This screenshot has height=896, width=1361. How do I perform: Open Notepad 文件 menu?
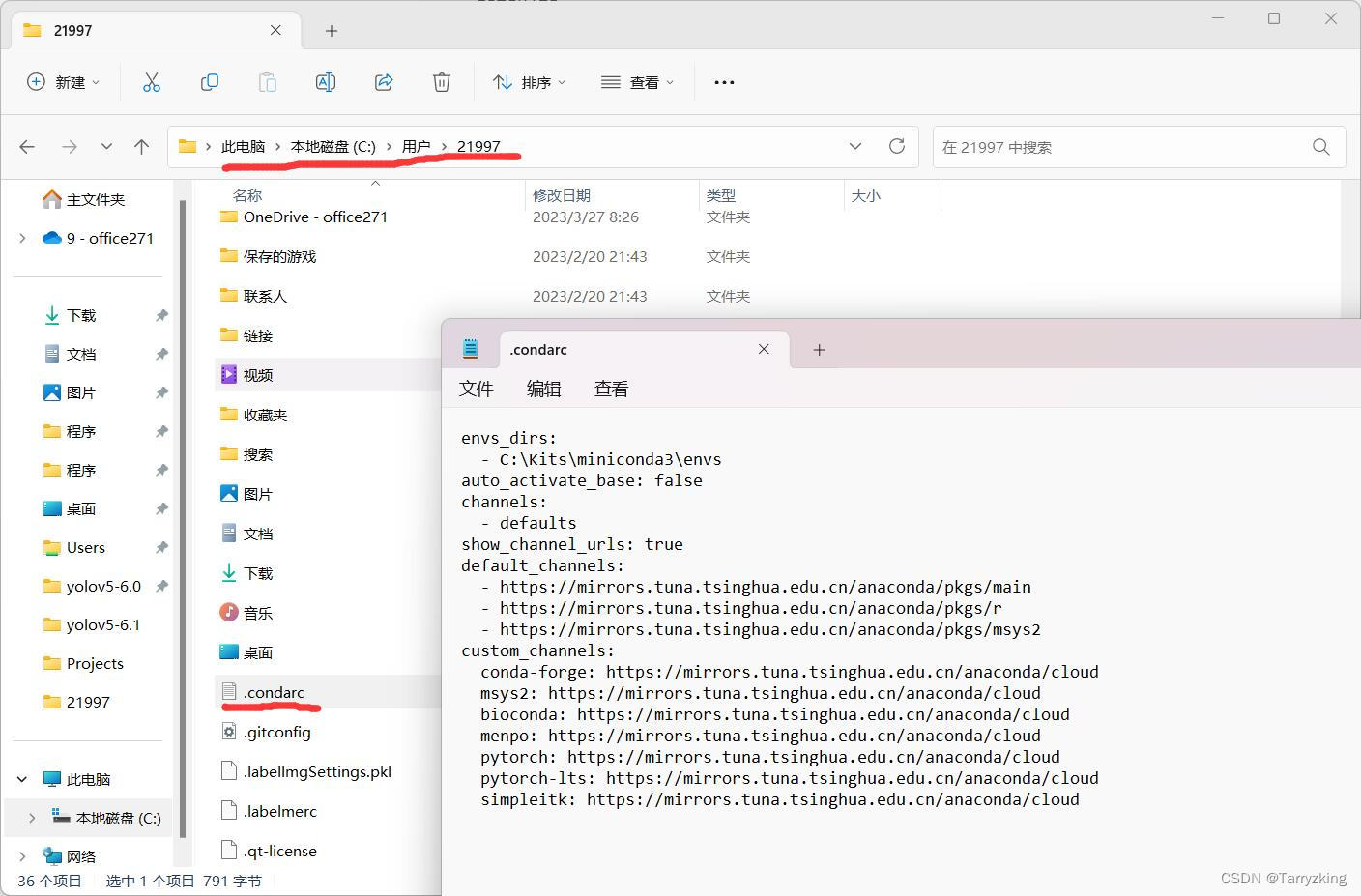click(476, 389)
